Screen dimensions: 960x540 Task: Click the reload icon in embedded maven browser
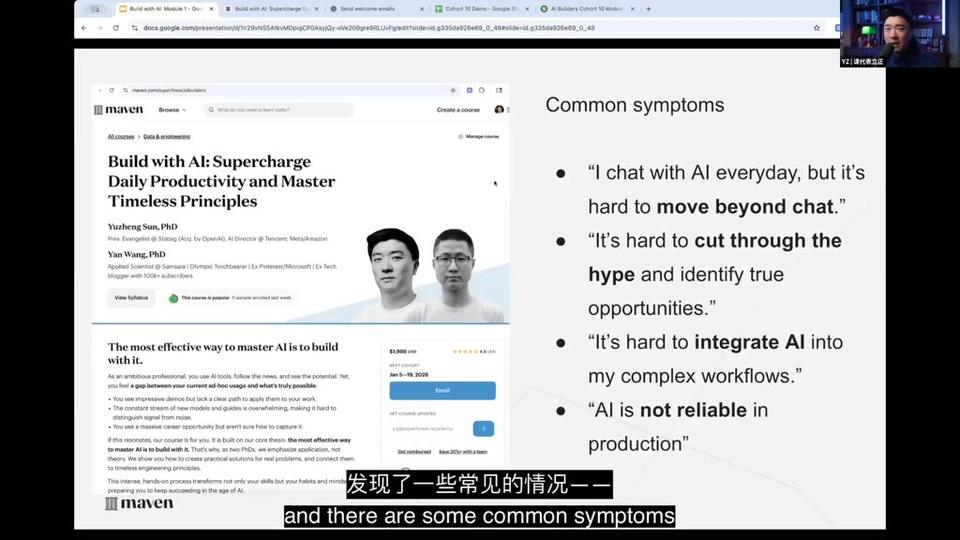(x=111, y=90)
